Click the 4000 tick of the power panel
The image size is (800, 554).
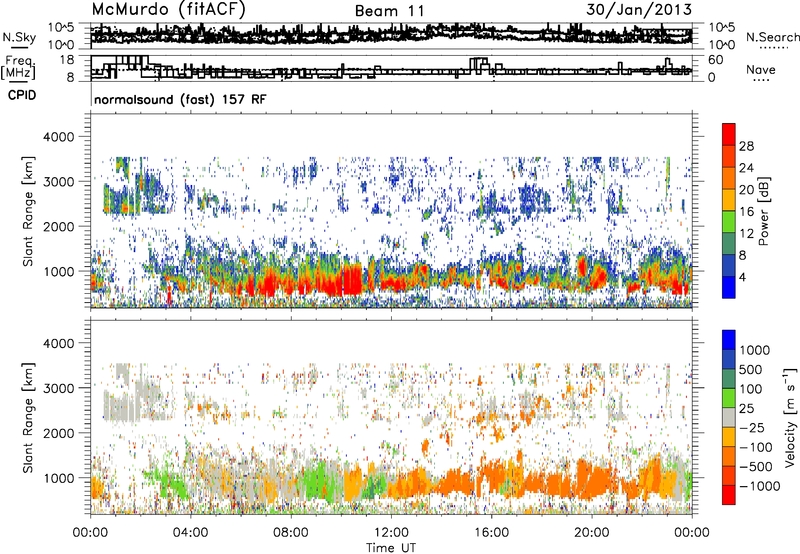tap(58, 137)
